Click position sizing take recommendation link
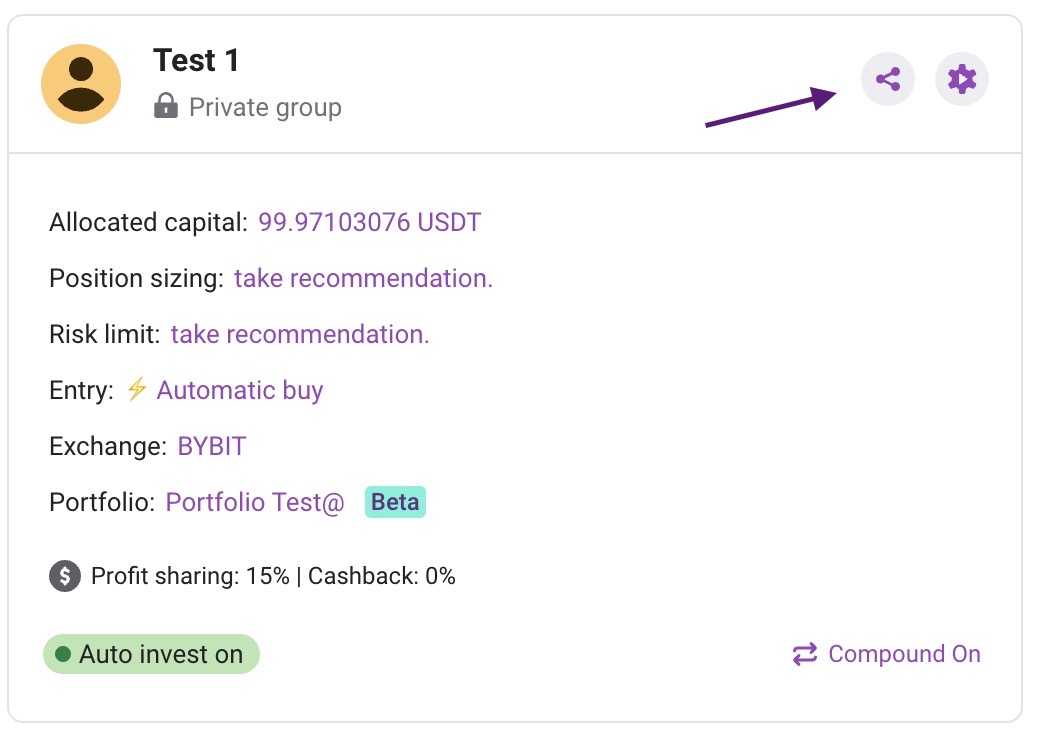 pos(363,278)
